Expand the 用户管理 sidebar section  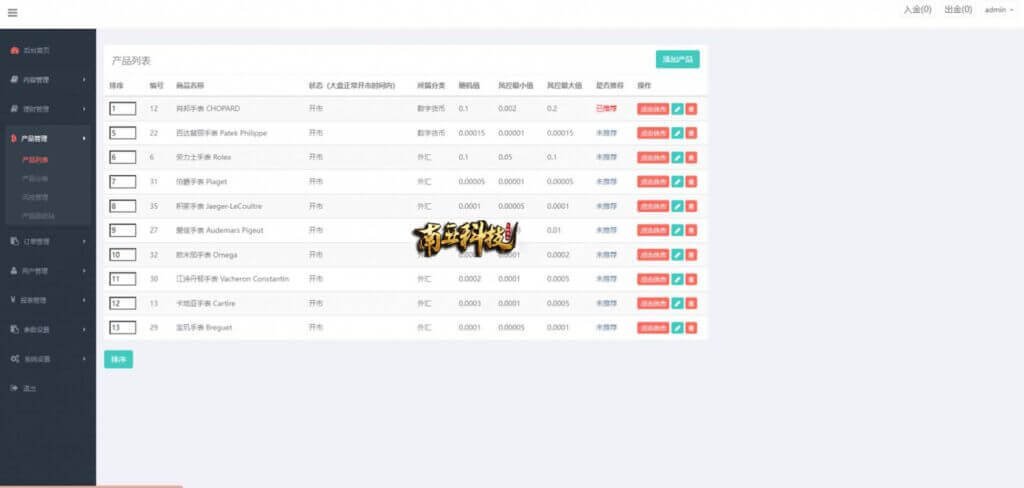pos(36,270)
